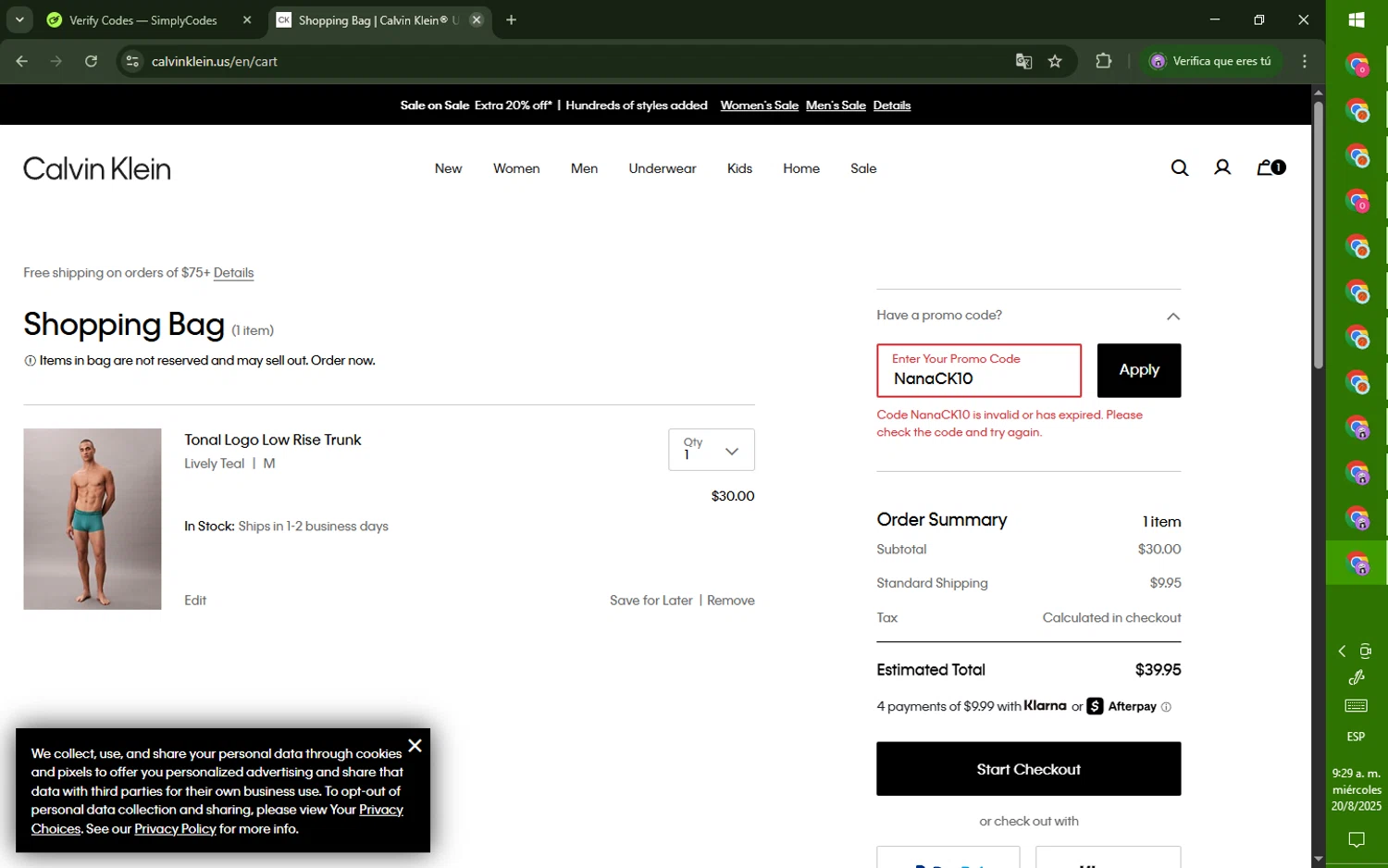
Task: Click the scrollbar down arrow
Action: pyautogui.click(x=1319, y=860)
